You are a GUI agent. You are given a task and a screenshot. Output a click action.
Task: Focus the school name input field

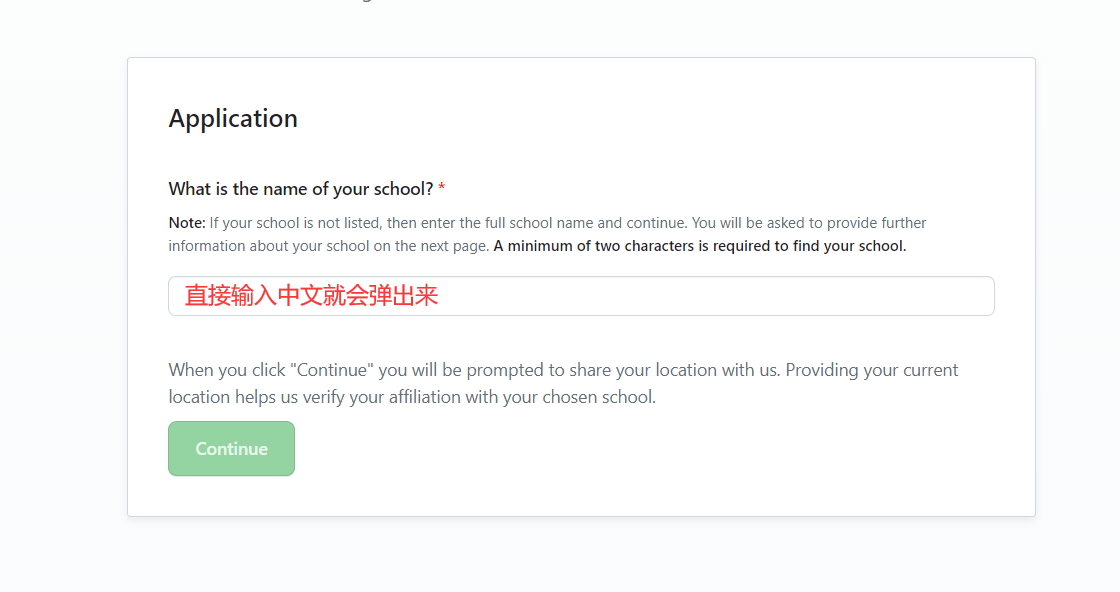pos(581,296)
